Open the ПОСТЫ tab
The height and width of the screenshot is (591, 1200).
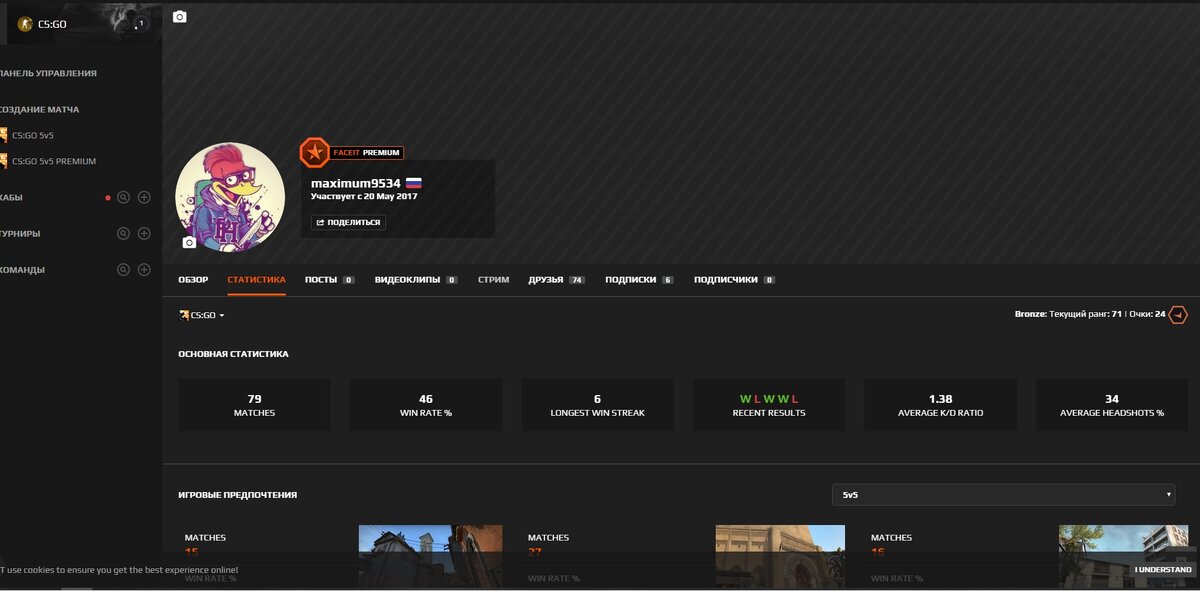click(x=329, y=279)
